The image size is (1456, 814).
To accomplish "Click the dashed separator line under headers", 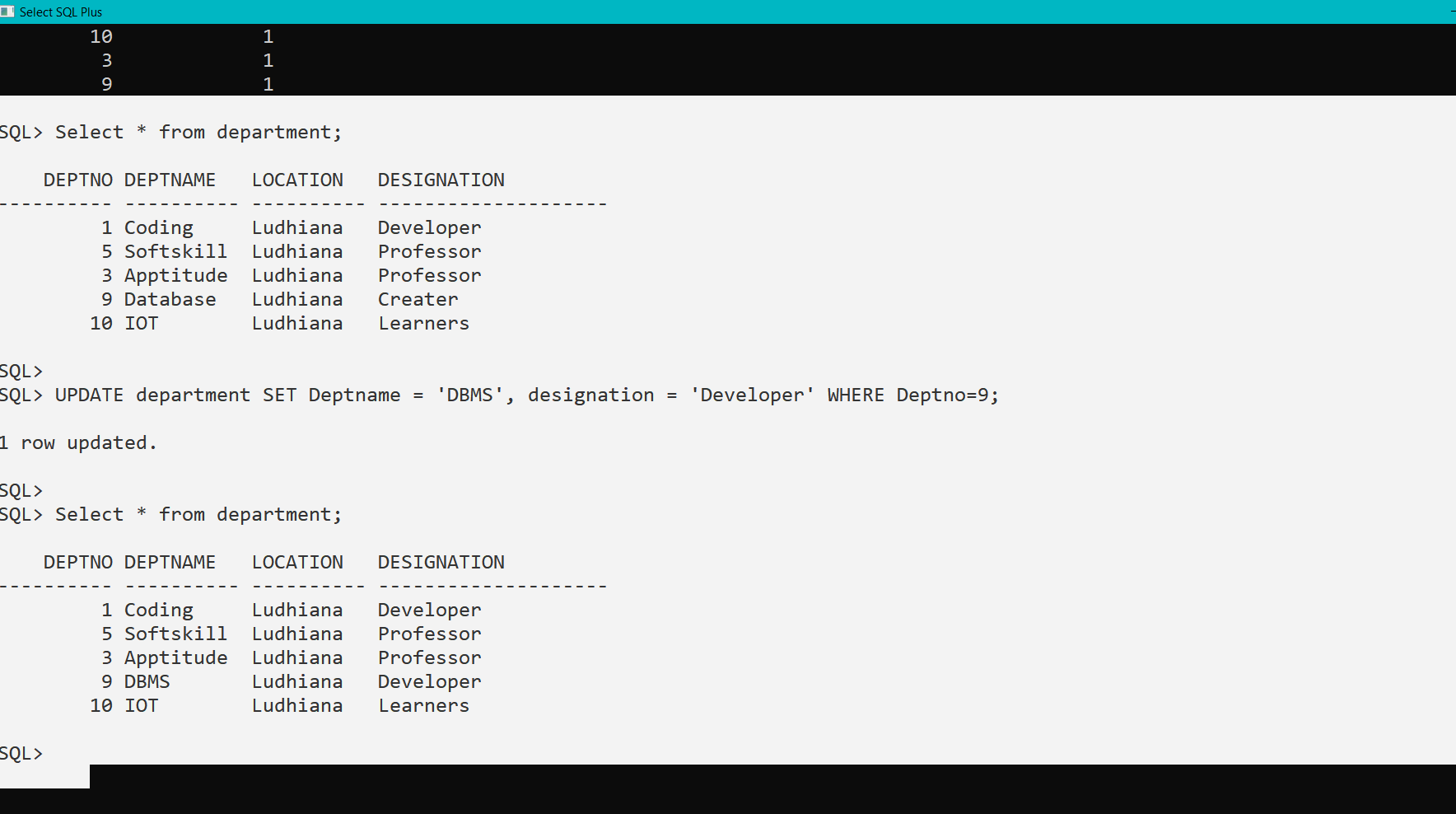I will (x=305, y=203).
